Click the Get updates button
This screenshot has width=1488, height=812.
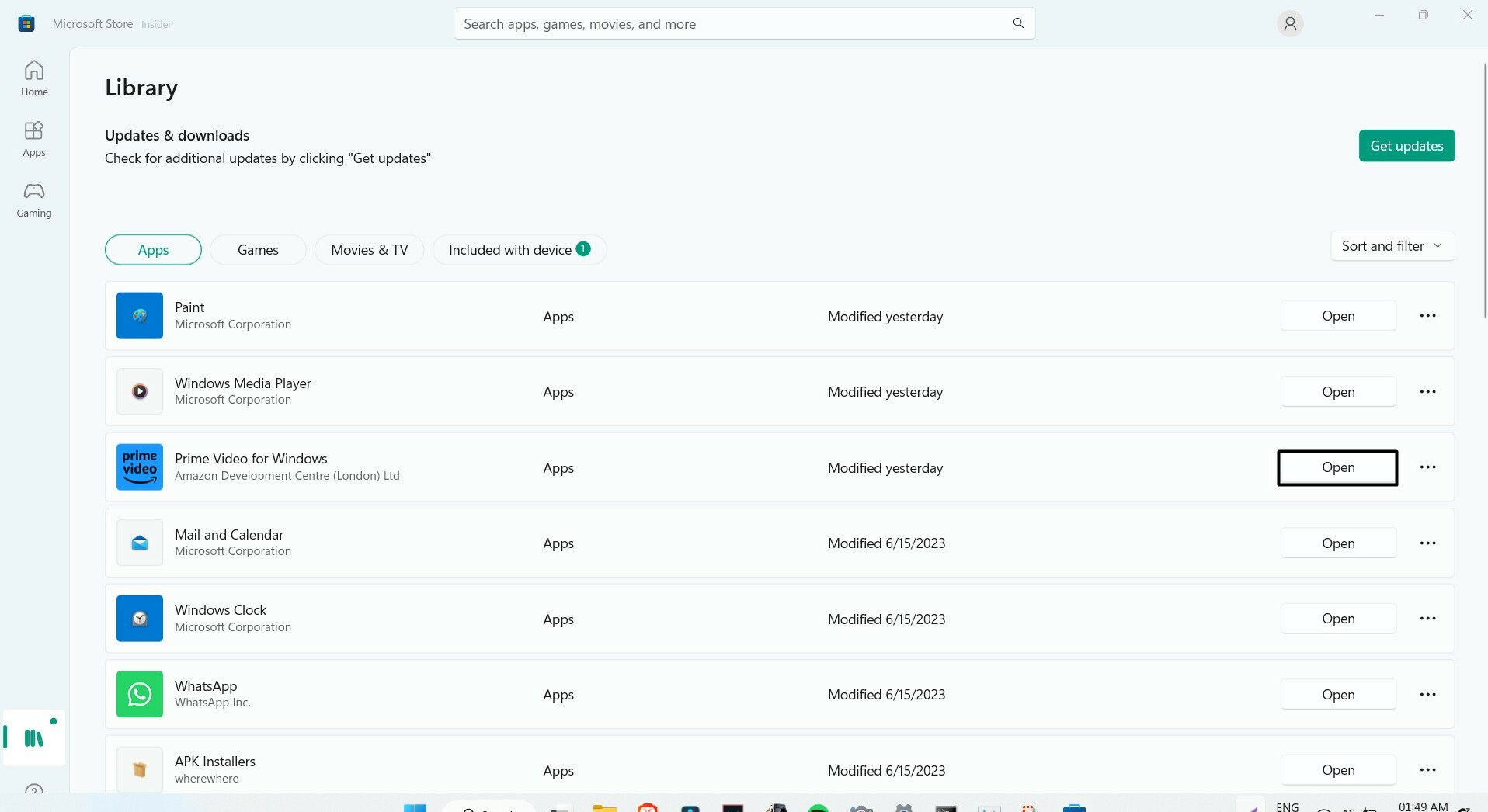coord(1406,146)
